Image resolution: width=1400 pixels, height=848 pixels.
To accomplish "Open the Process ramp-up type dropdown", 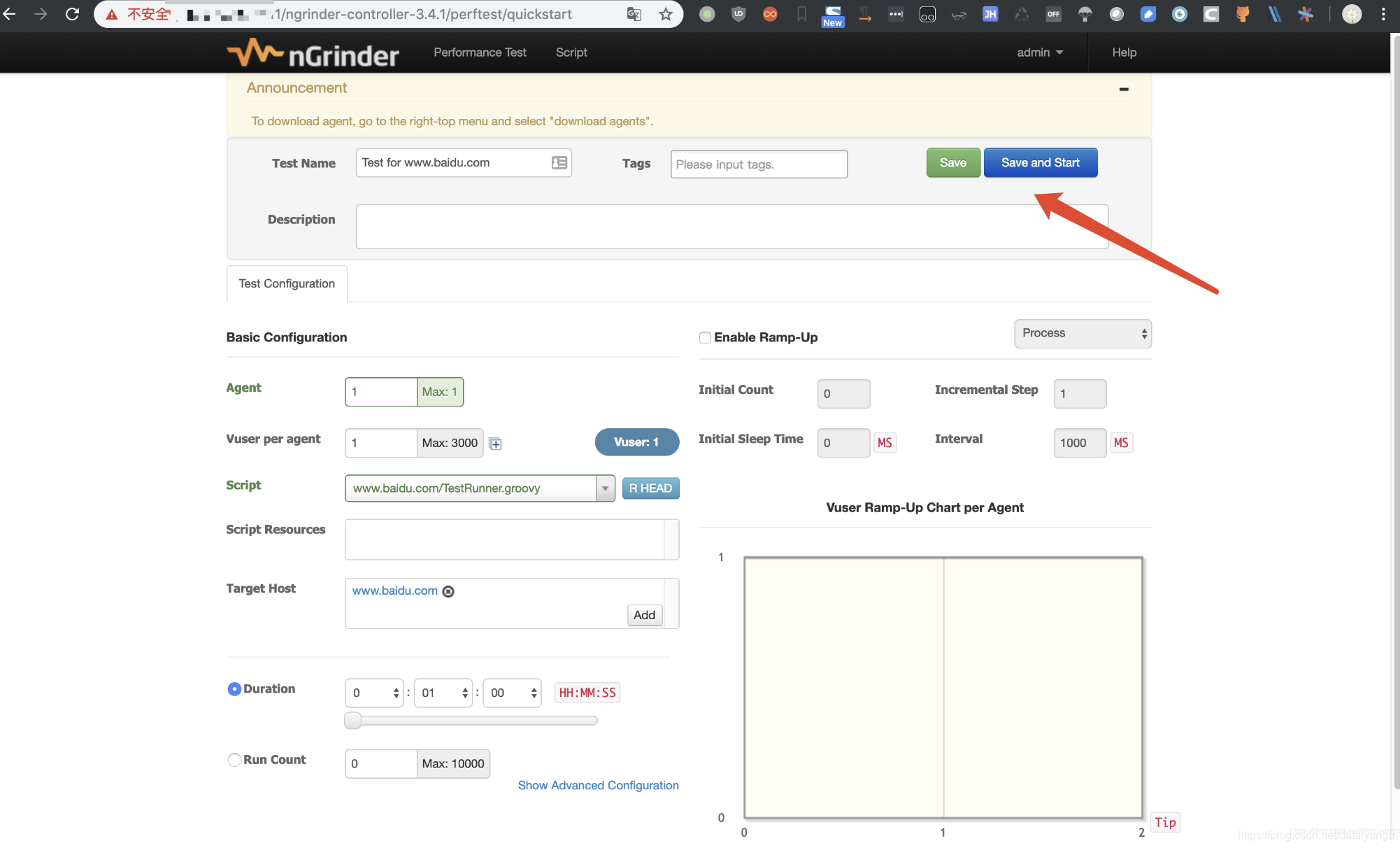I will [x=1082, y=334].
